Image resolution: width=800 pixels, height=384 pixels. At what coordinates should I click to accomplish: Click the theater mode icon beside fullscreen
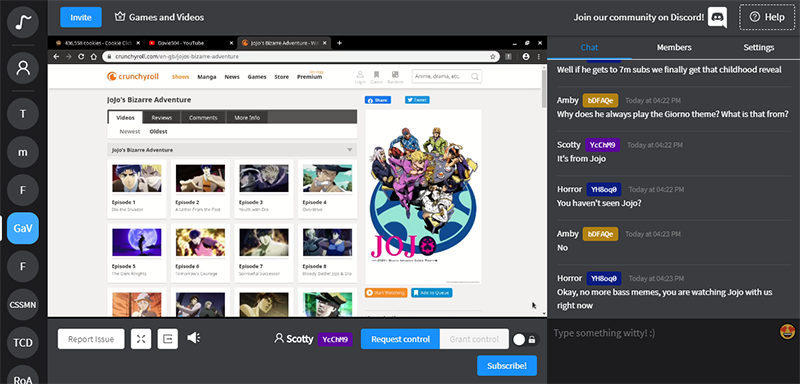point(167,339)
